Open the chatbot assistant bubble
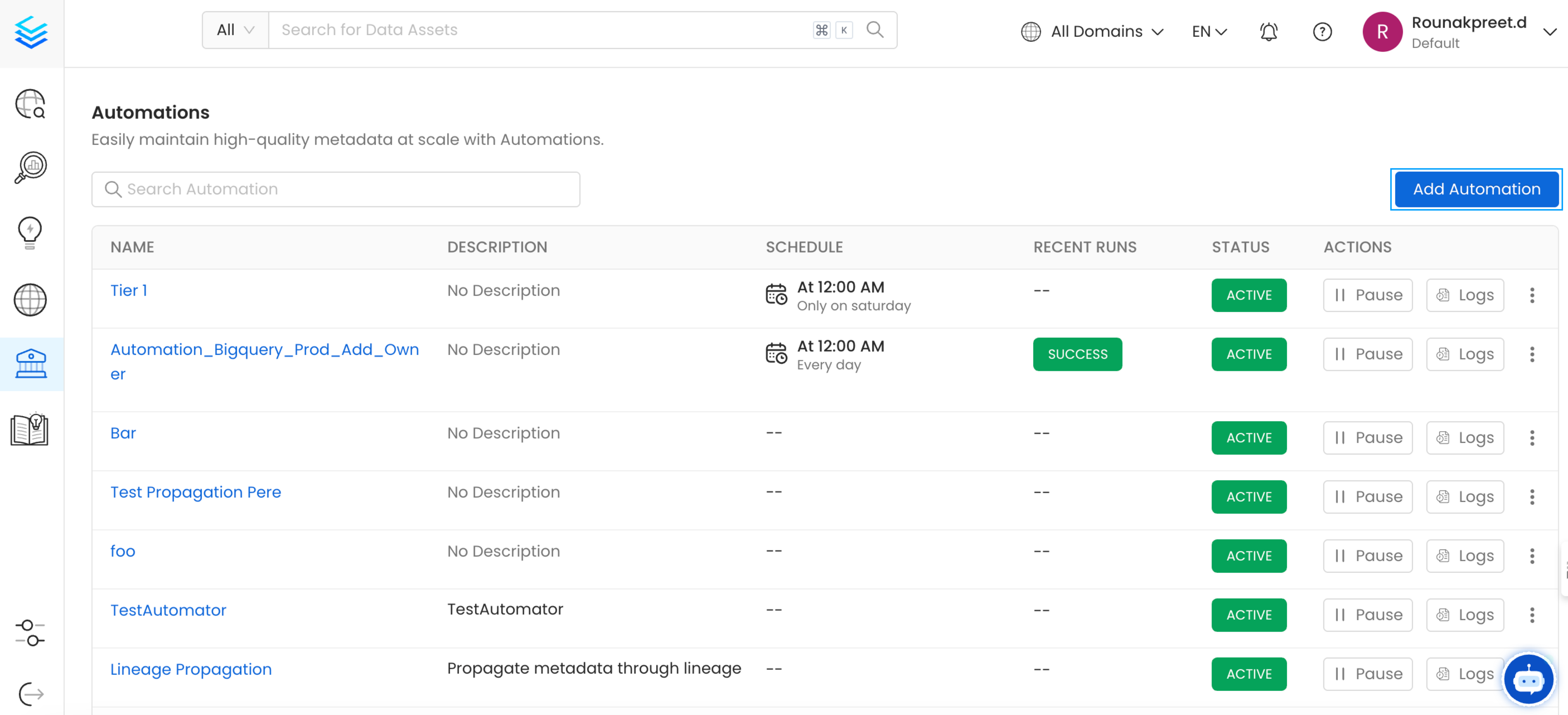Image resolution: width=1568 pixels, height=715 pixels. point(1528,680)
